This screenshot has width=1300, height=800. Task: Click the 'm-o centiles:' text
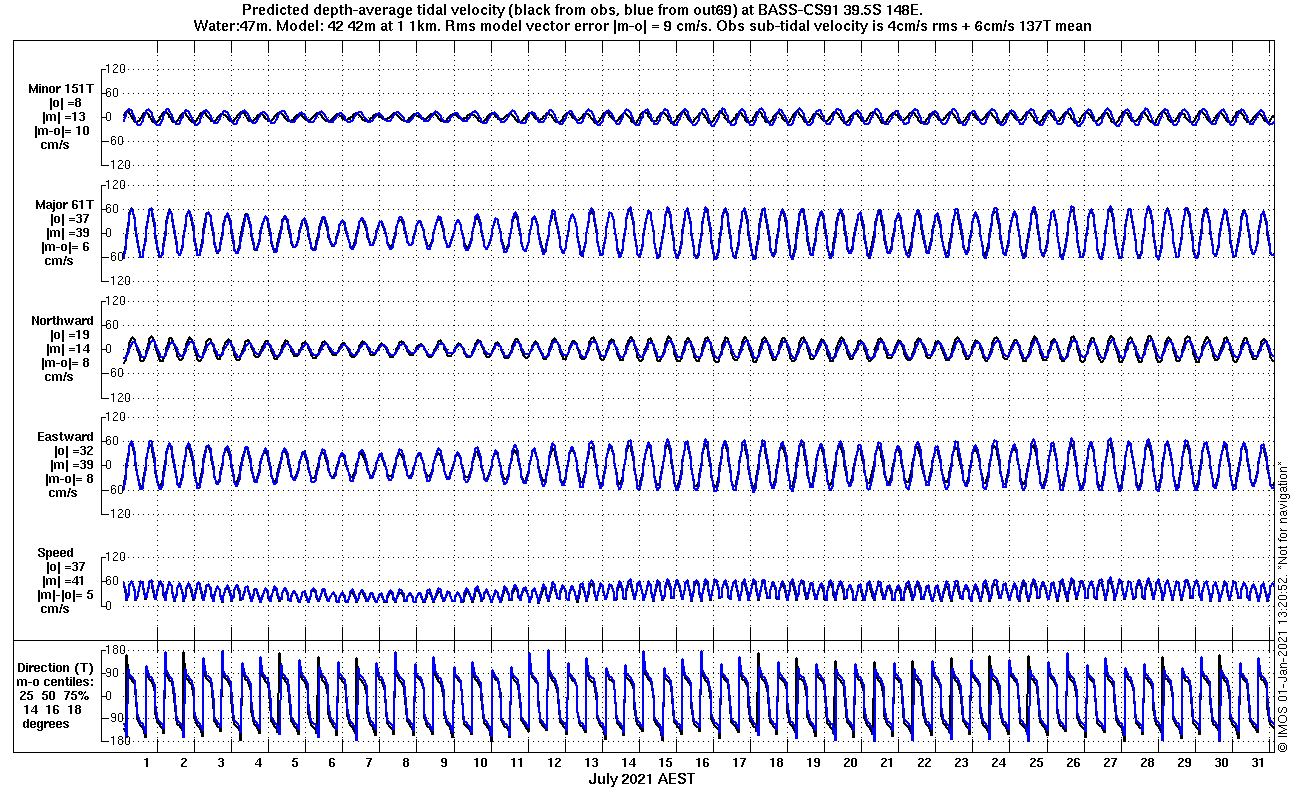57,682
